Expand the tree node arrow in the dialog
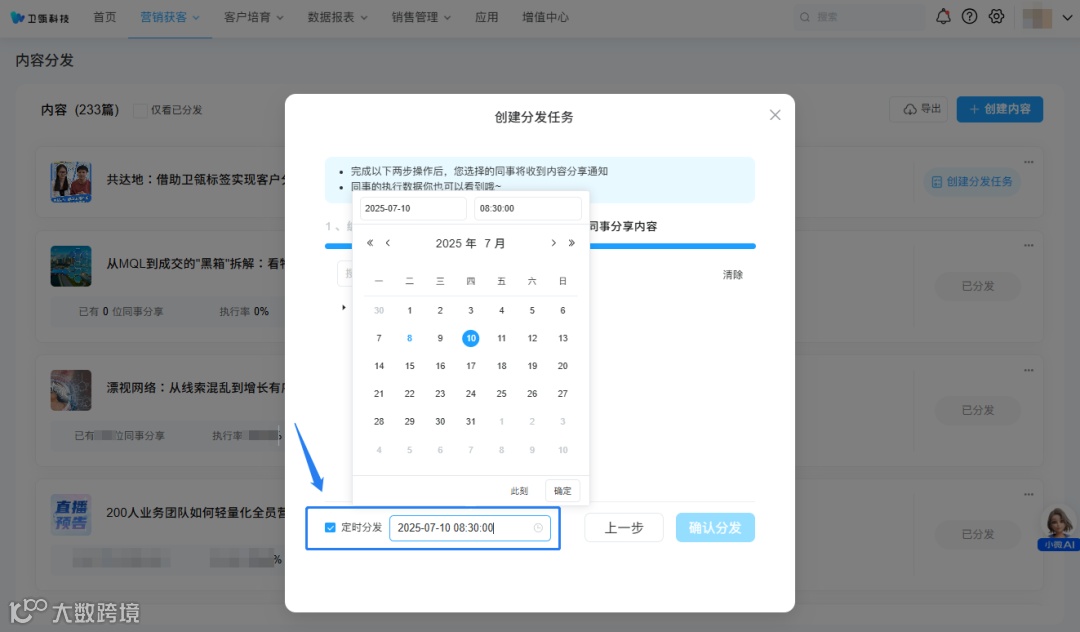Viewport: 1080px width, 632px height. pyautogui.click(x=344, y=307)
